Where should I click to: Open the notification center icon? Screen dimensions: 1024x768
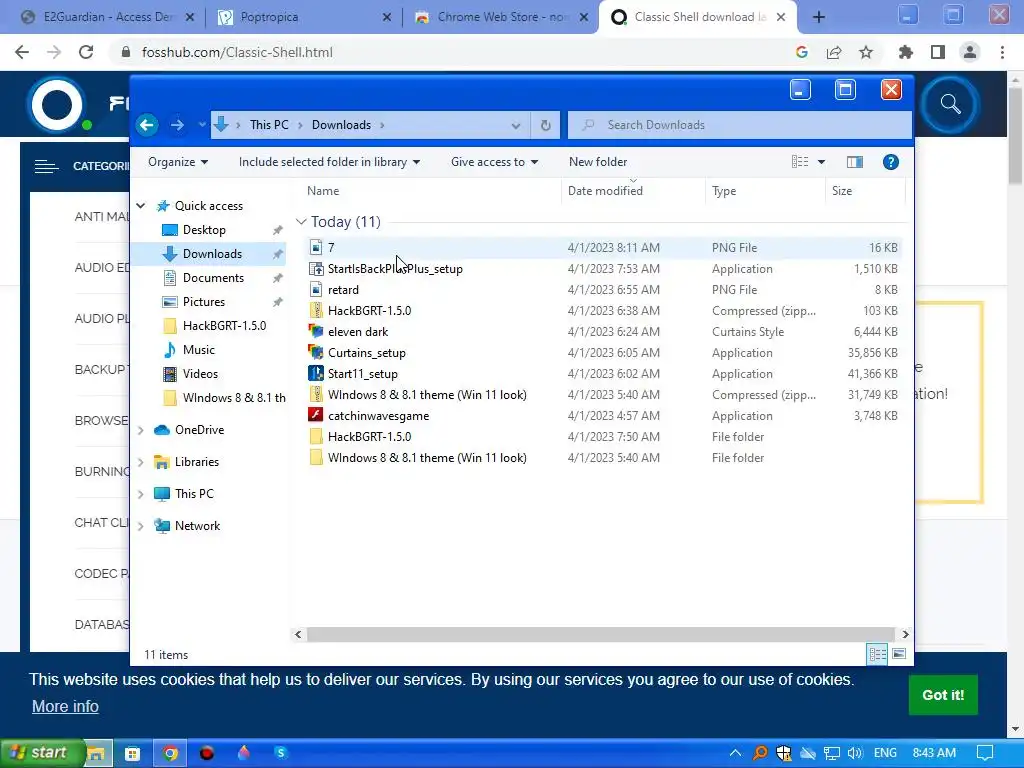(x=984, y=753)
